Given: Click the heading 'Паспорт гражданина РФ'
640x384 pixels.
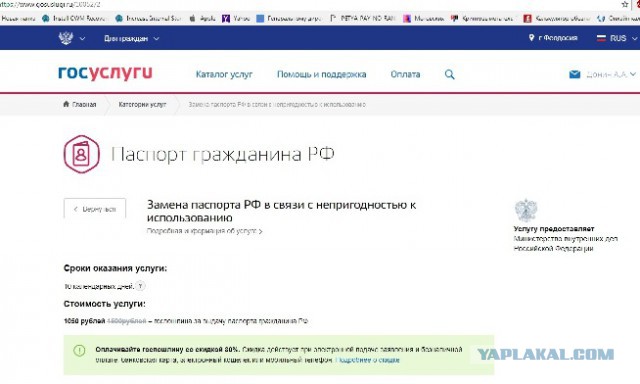Looking at the screenshot, I should coord(222,154).
